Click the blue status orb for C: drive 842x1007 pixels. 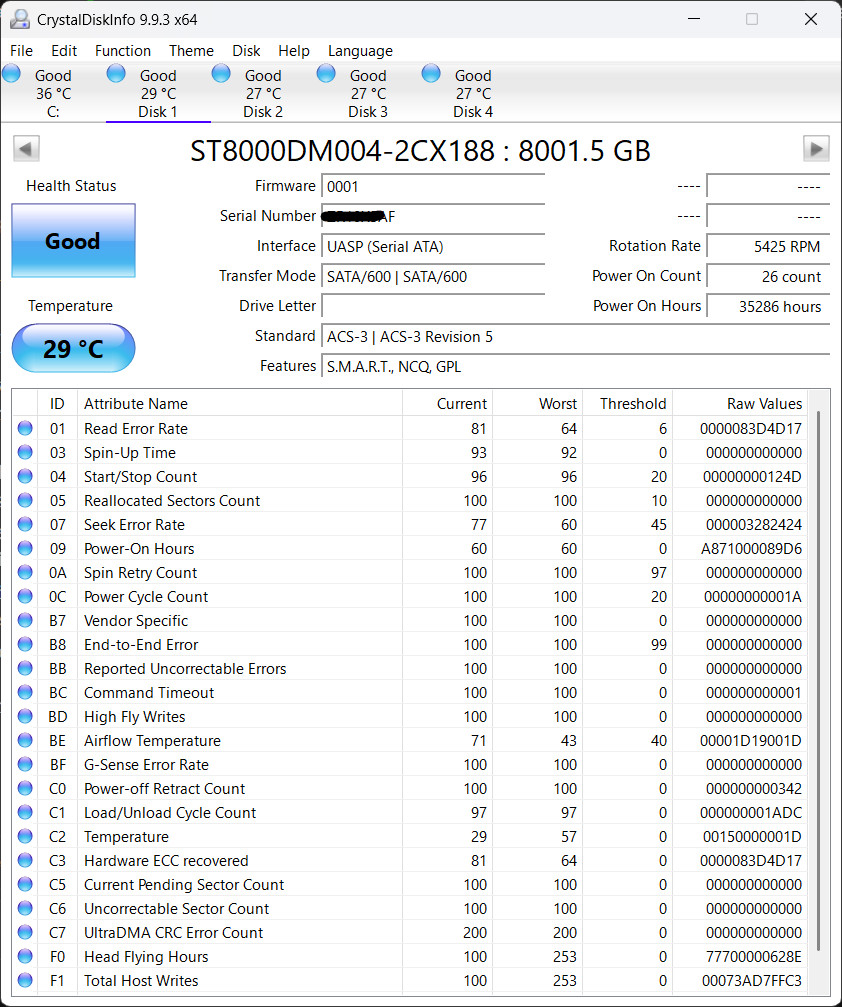pos(12,73)
